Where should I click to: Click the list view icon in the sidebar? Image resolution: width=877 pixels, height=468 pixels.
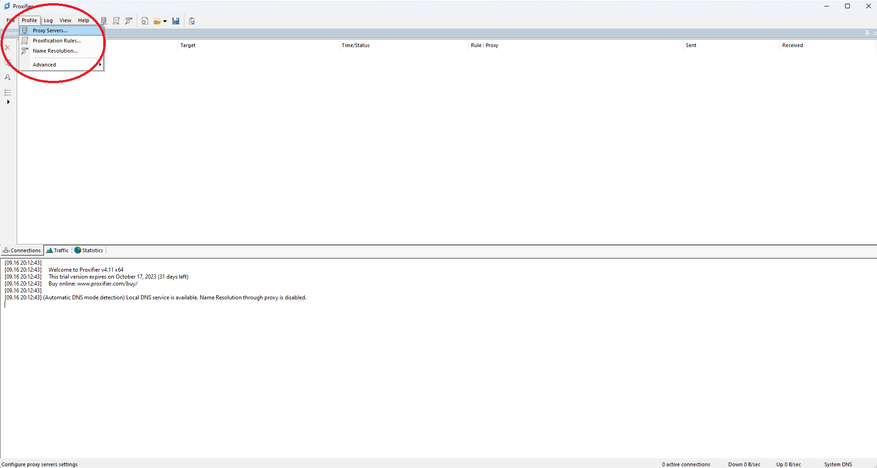tap(8, 92)
